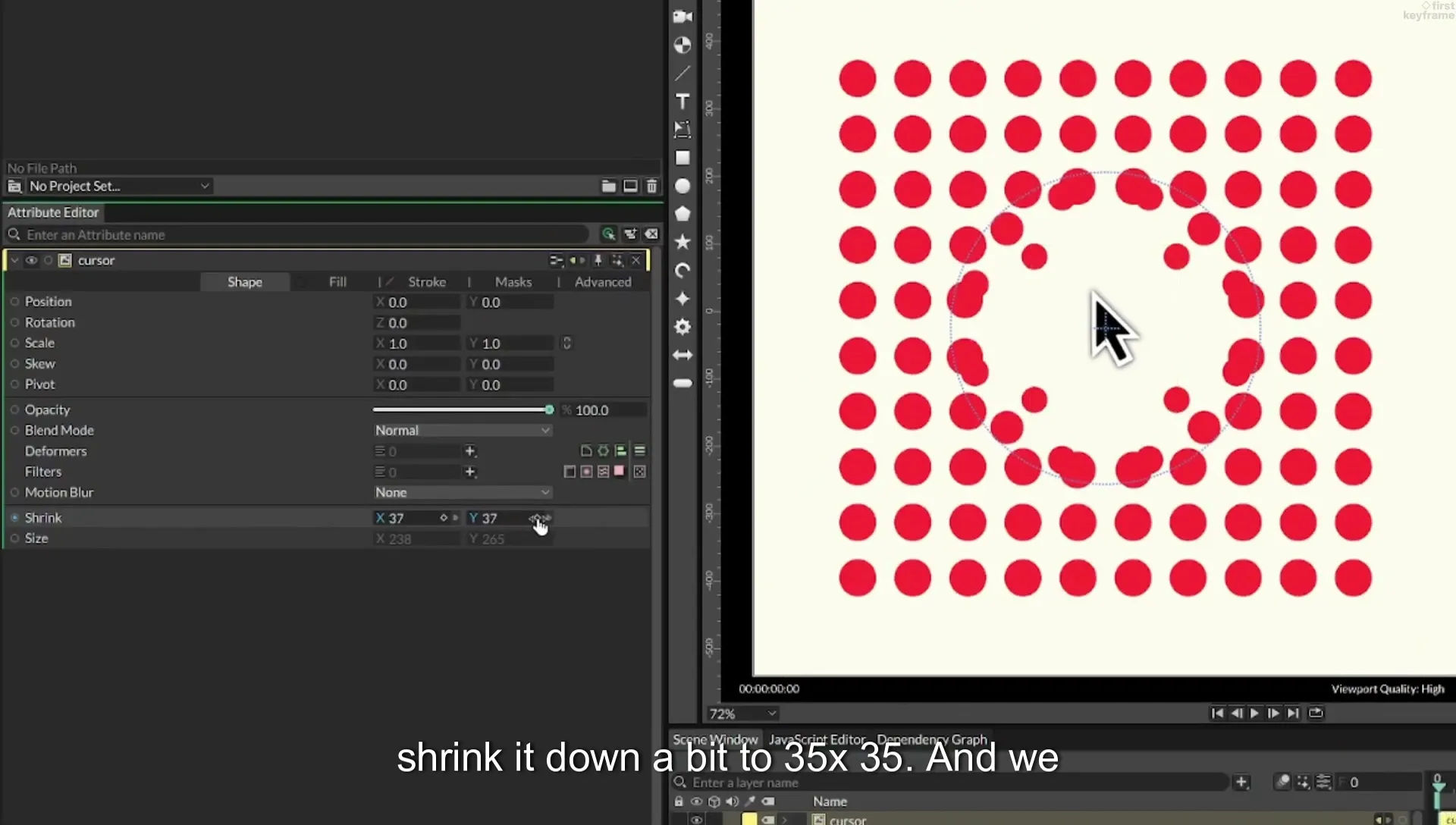The height and width of the screenshot is (825, 1456).
Task: Select the Text tool in the toolbar
Action: 682,101
